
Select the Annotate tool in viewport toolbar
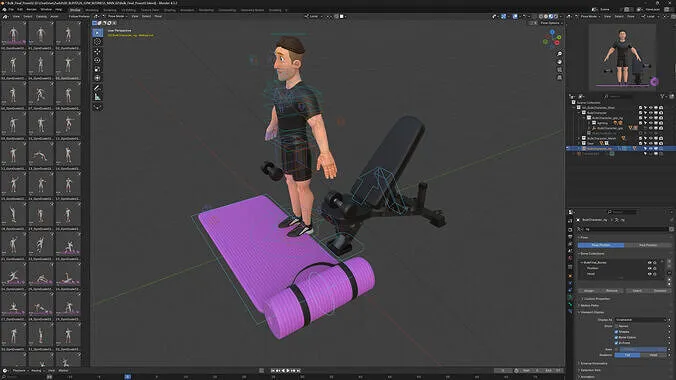click(x=97, y=88)
